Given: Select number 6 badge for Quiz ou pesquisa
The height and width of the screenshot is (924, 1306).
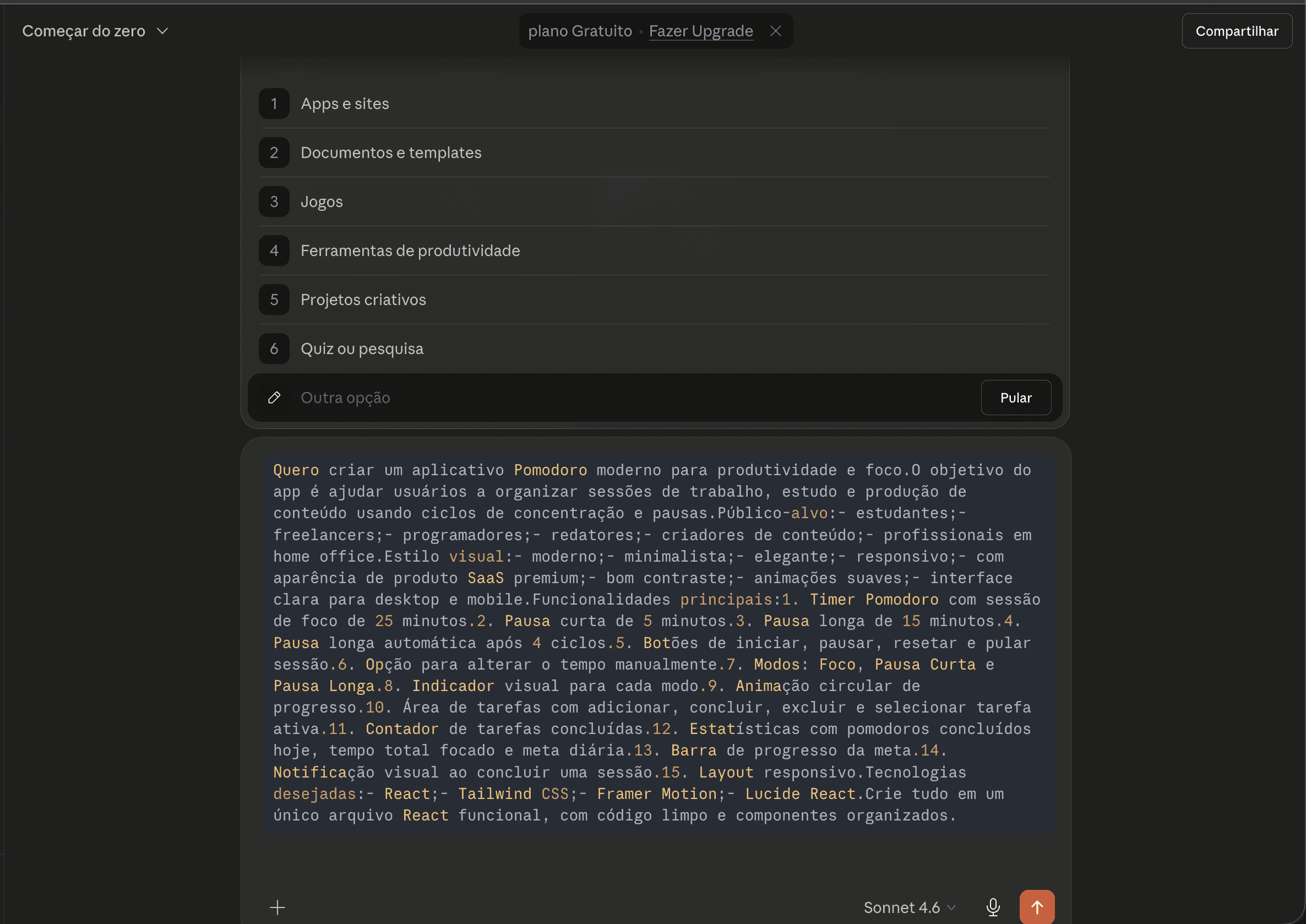Looking at the screenshot, I should click(x=274, y=348).
